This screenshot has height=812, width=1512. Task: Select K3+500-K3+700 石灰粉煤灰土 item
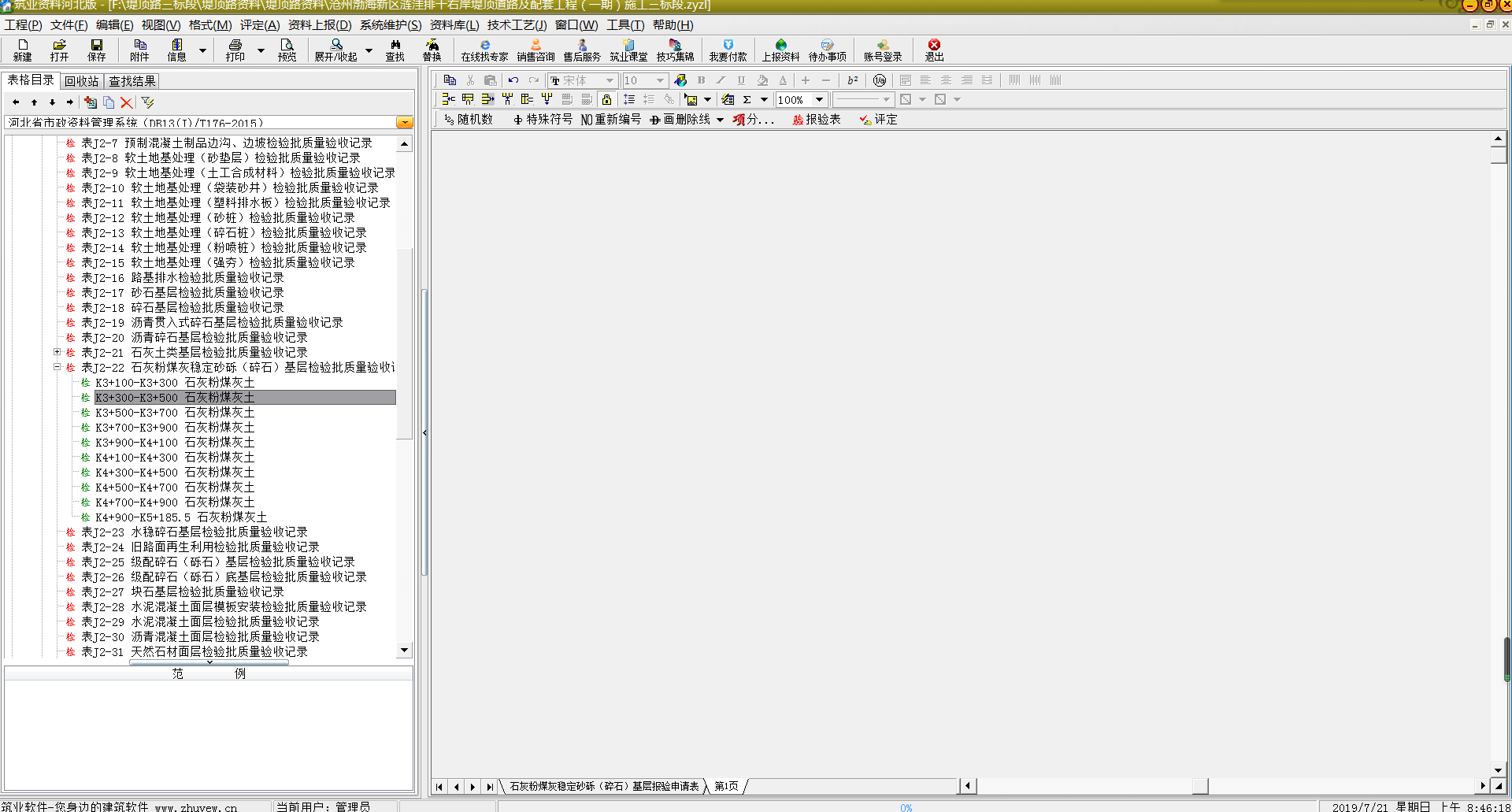click(175, 413)
